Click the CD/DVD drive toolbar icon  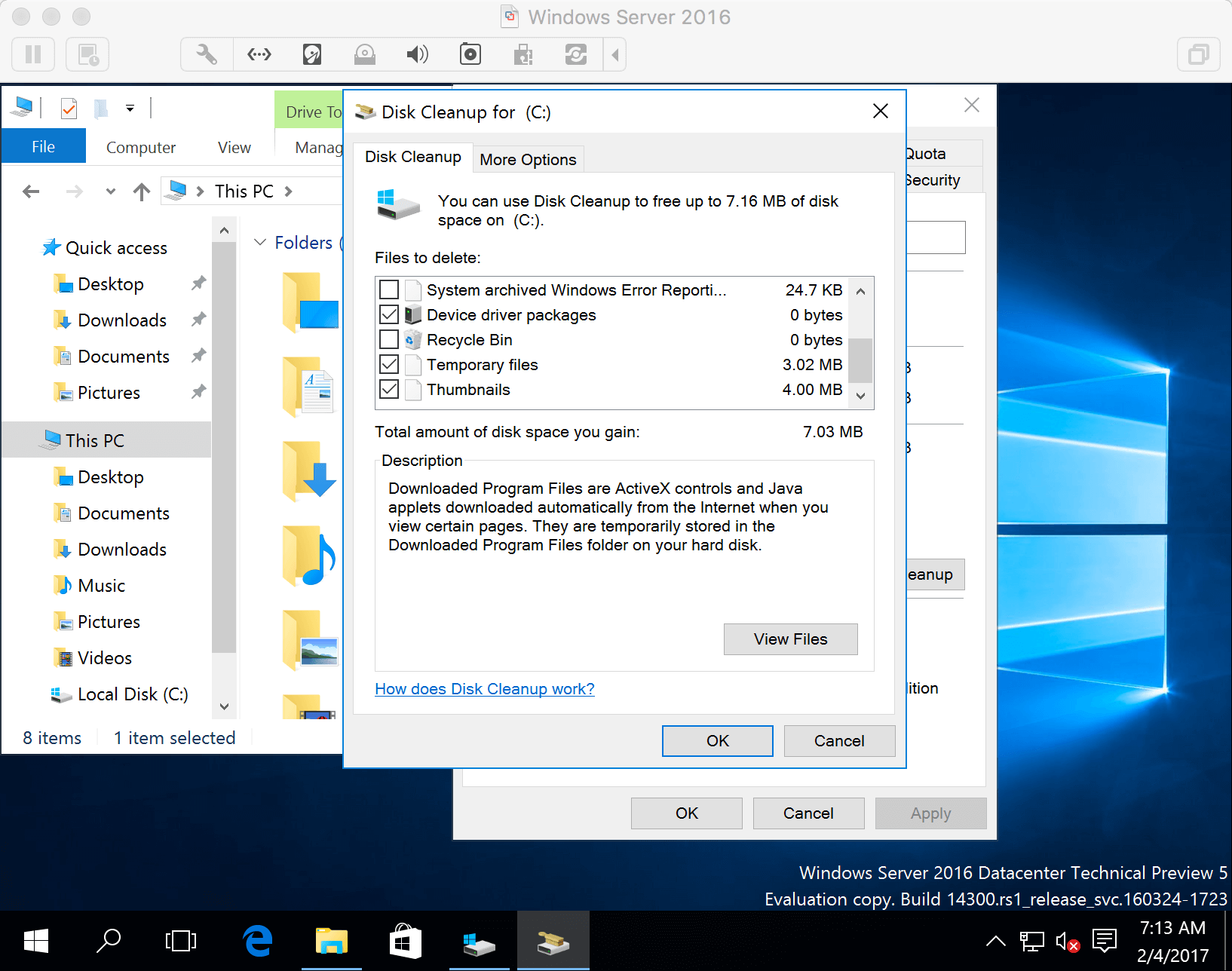pos(365,54)
